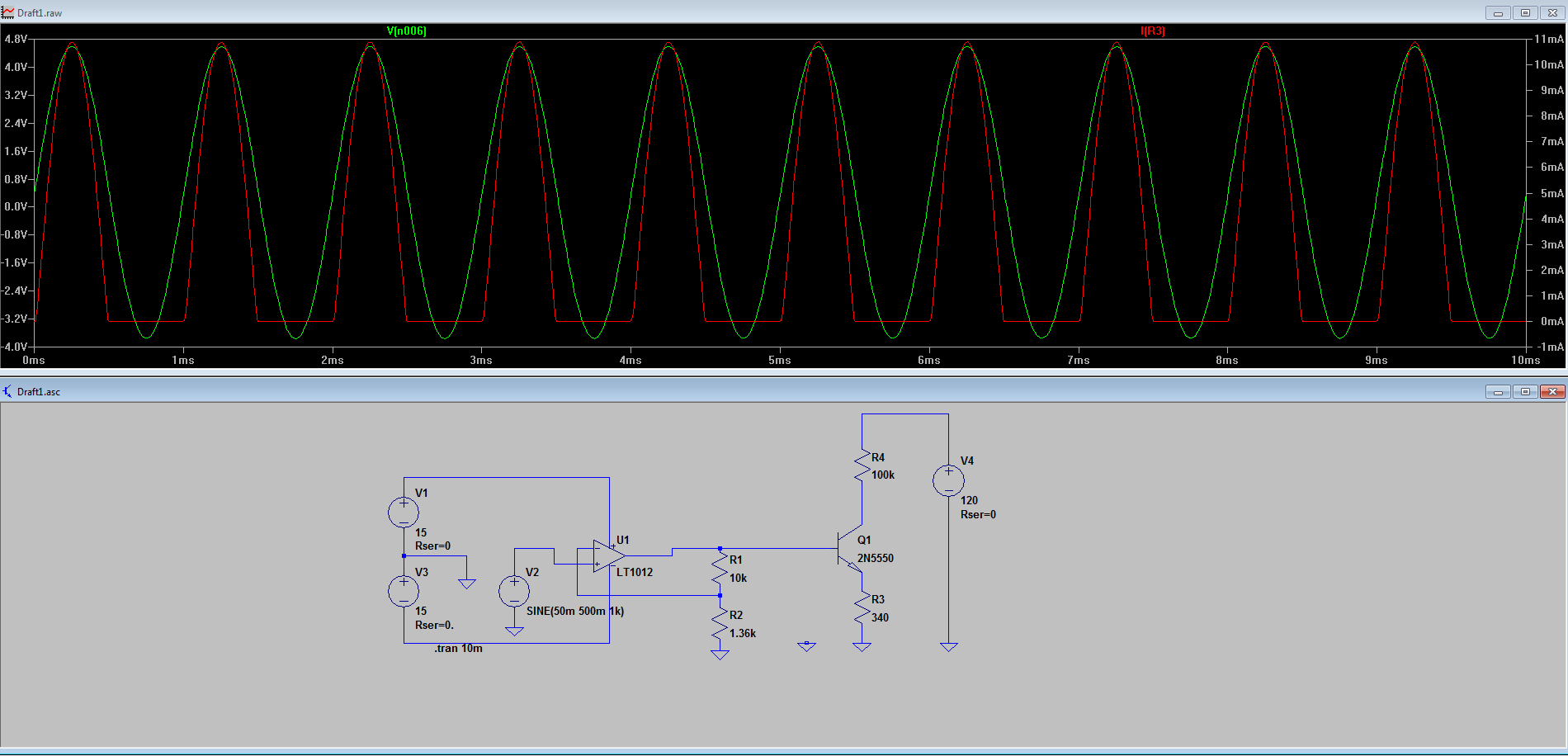
Task: Click the 10k value of R1
Action: (738, 578)
